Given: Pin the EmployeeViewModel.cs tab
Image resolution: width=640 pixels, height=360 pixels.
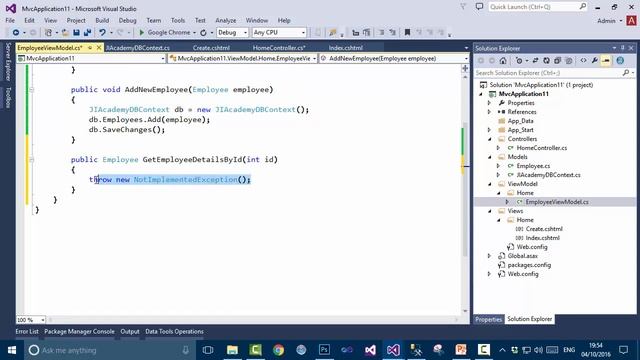Looking at the screenshot, I should click(x=90, y=48).
